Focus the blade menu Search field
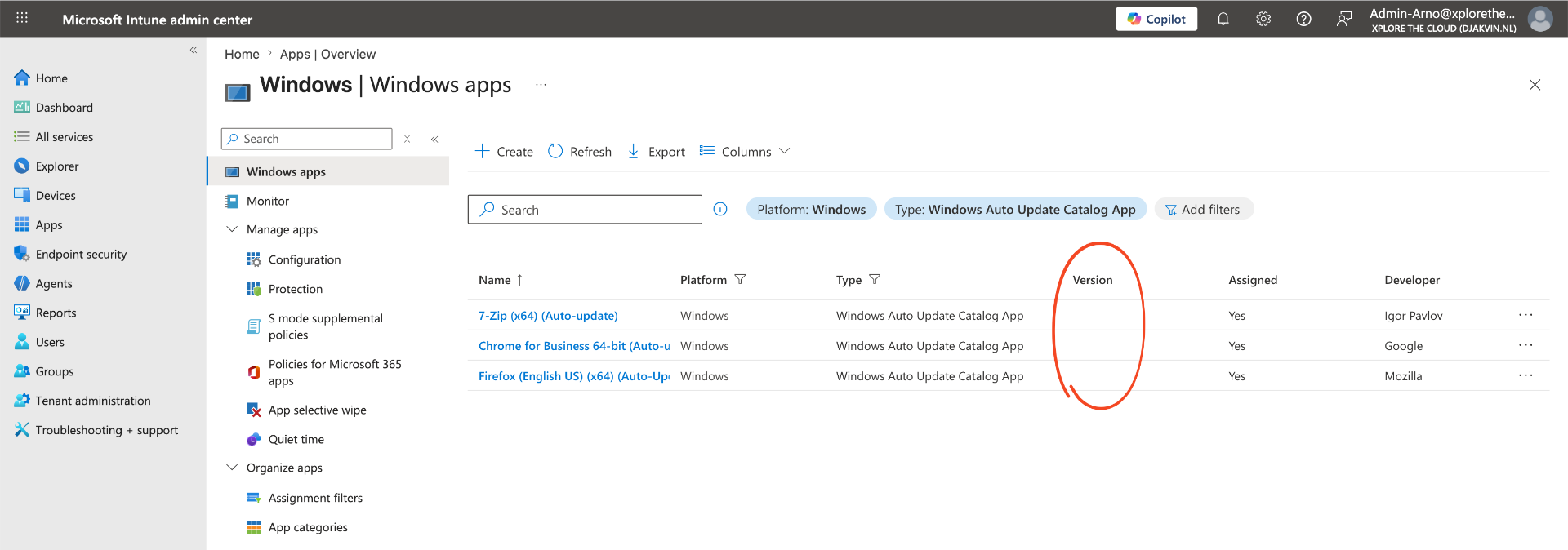The height and width of the screenshot is (550, 1568). [307, 139]
